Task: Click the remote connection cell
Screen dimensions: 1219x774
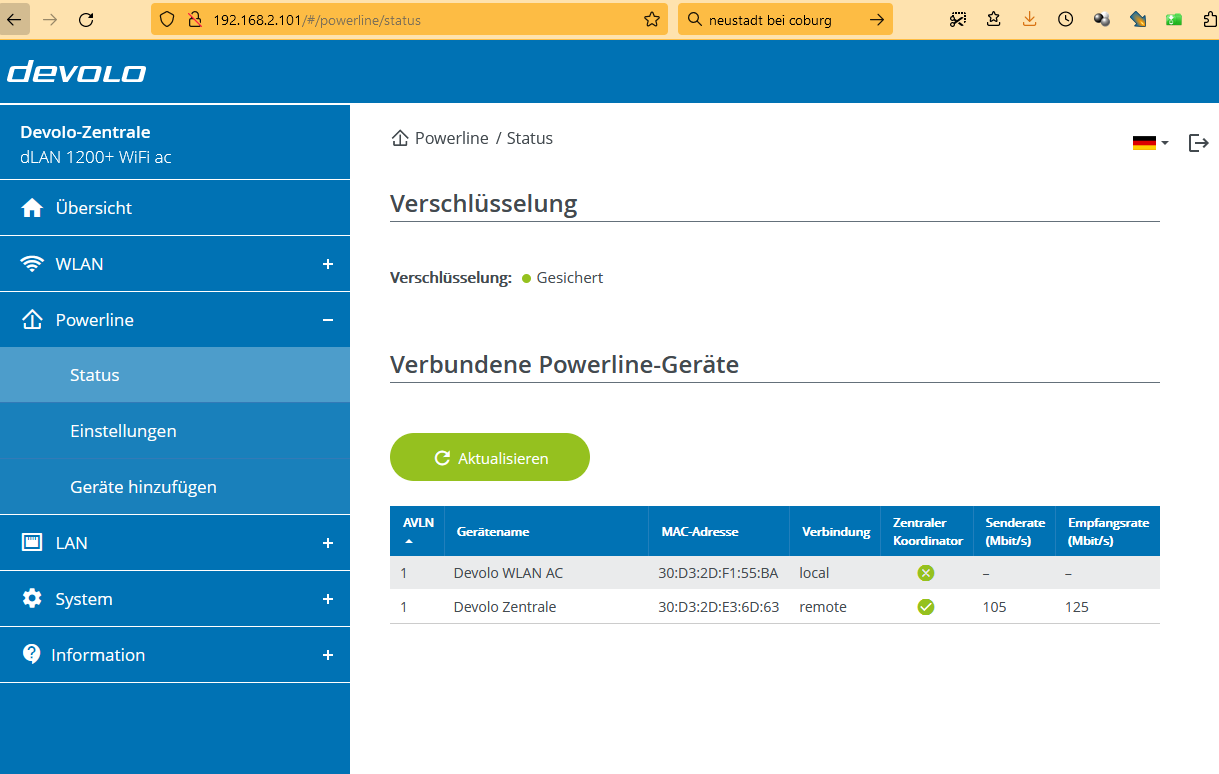Action: [823, 607]
